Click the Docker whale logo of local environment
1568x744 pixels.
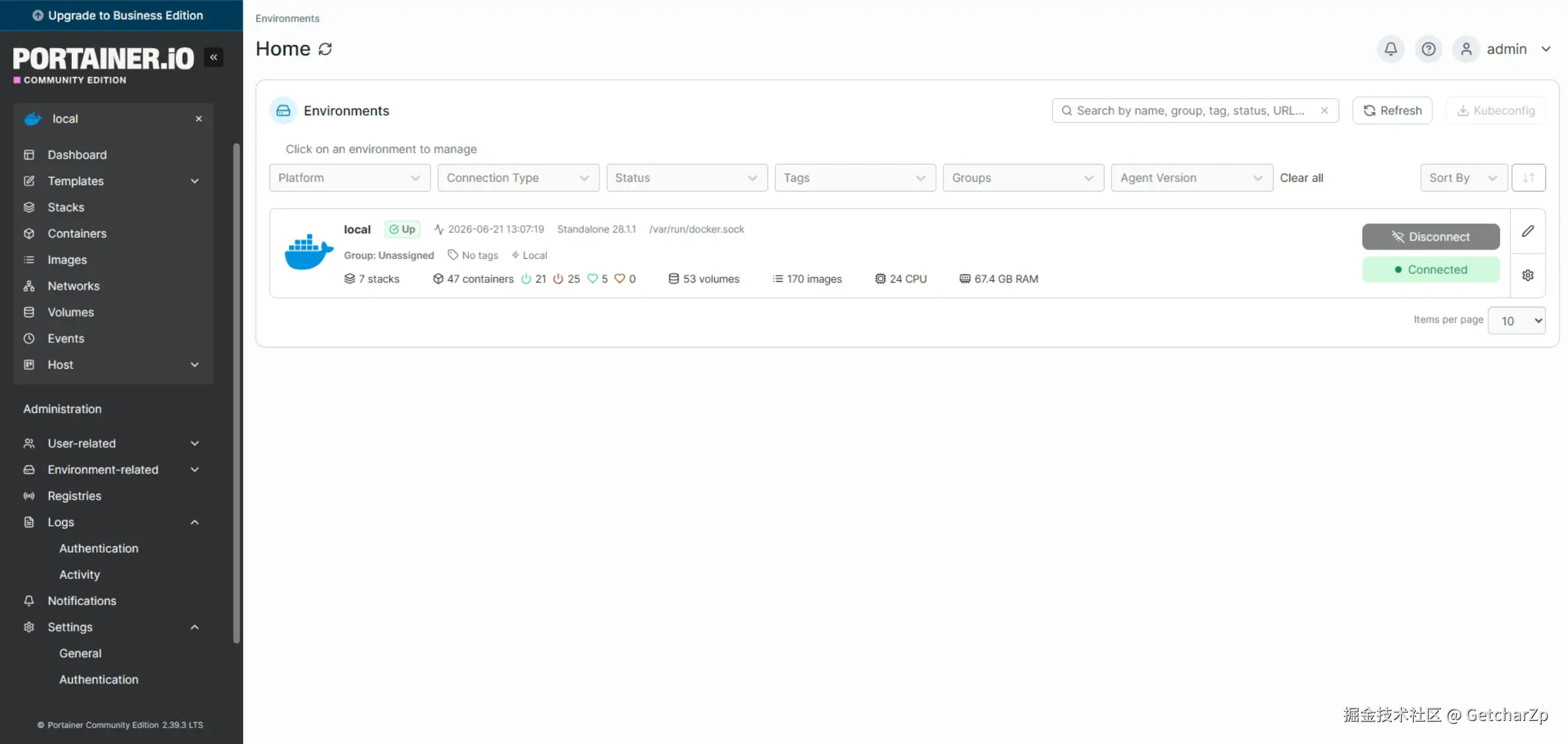pyautogui.click(x=309, y=252)
